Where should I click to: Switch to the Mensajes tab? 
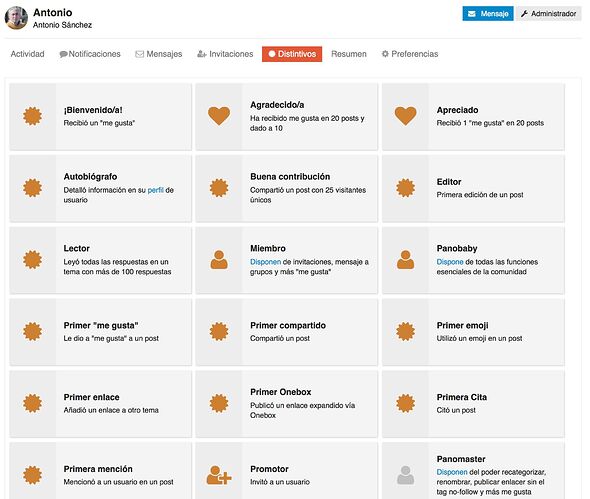click(159, 54)
